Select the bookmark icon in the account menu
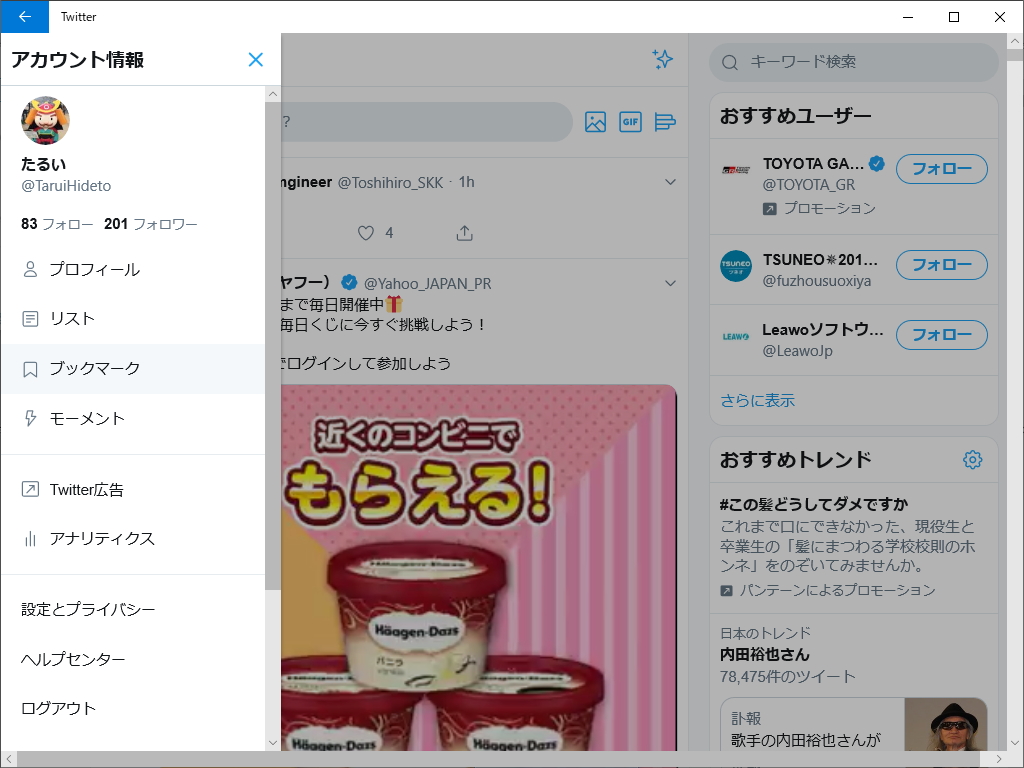This screenshot has width=1024, height=768. click(x=29, y=368)
